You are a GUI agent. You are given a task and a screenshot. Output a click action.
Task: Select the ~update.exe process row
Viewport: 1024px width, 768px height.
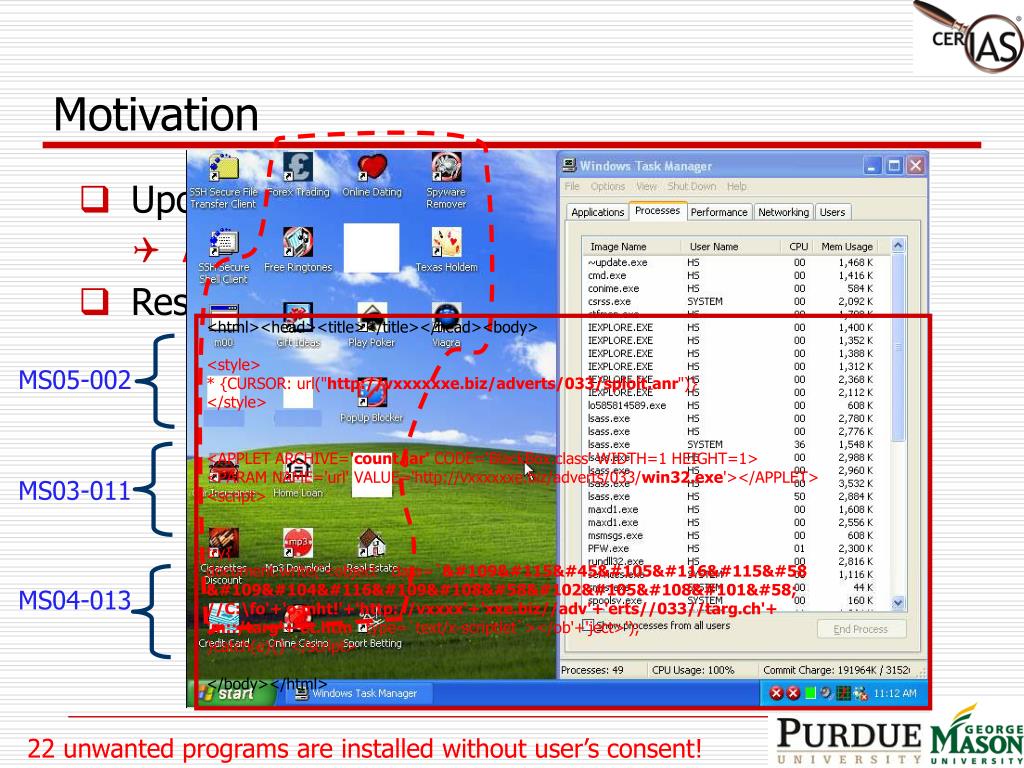click(731, 263)
